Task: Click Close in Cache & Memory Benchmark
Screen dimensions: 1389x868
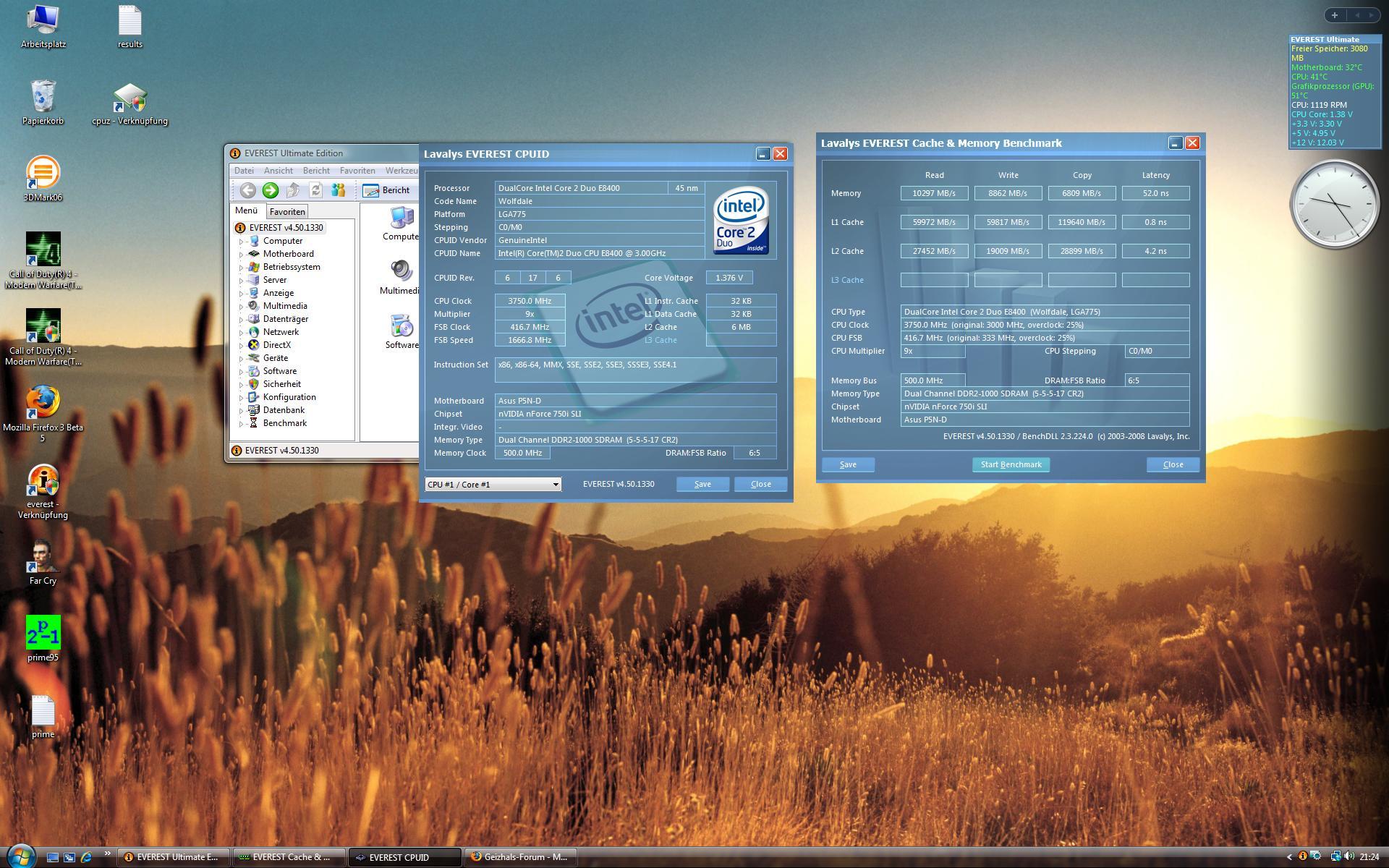Action: point(1173,465)
